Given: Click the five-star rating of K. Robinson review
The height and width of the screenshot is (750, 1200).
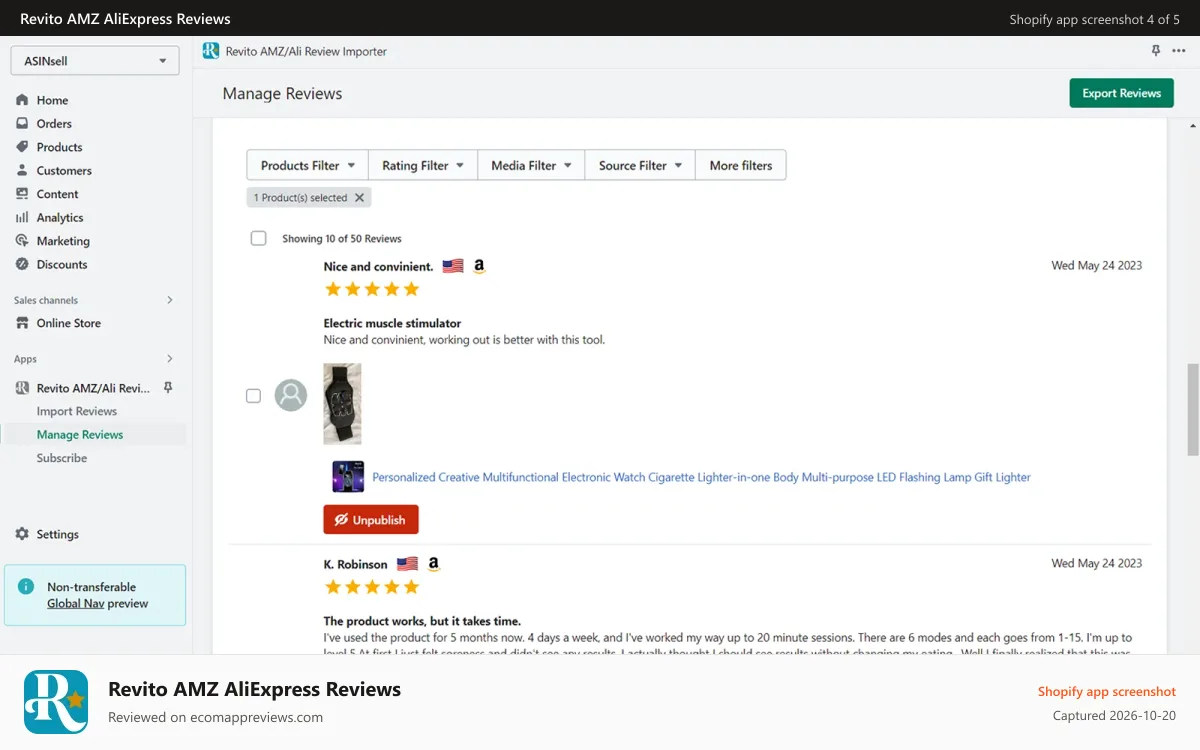Looking at the screenshot, I should (x=372, y=587).
